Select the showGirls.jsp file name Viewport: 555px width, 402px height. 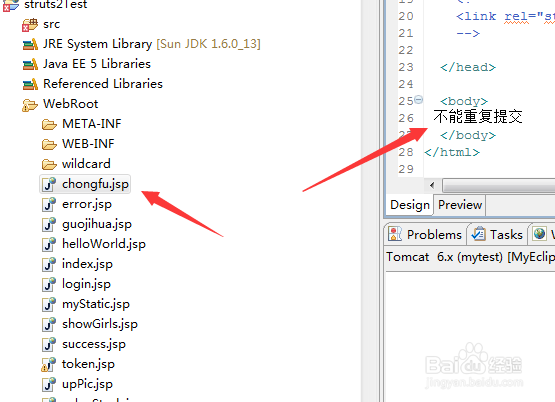click(x=99, y=325)
